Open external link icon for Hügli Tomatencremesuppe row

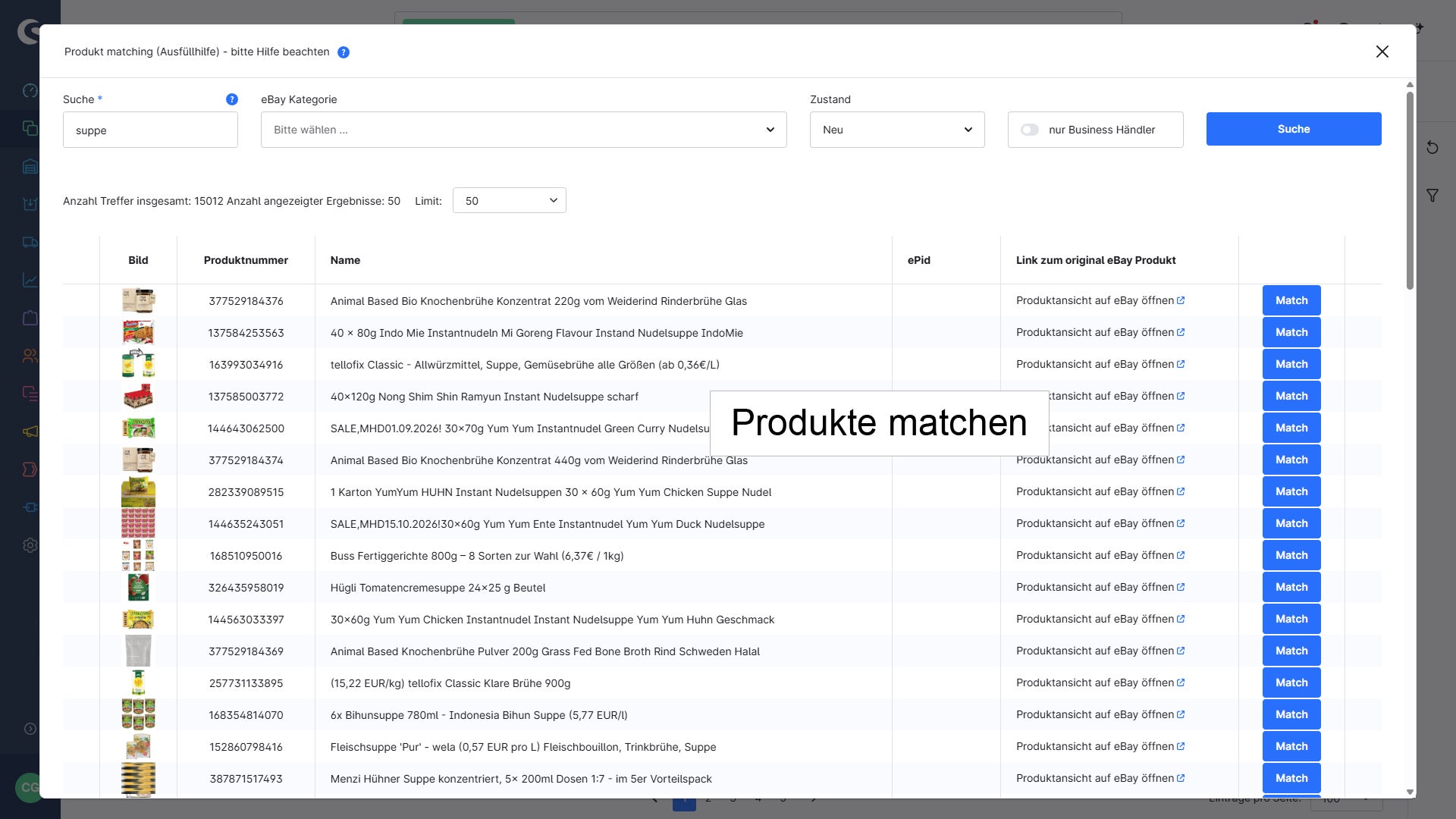pos(1181,587)
